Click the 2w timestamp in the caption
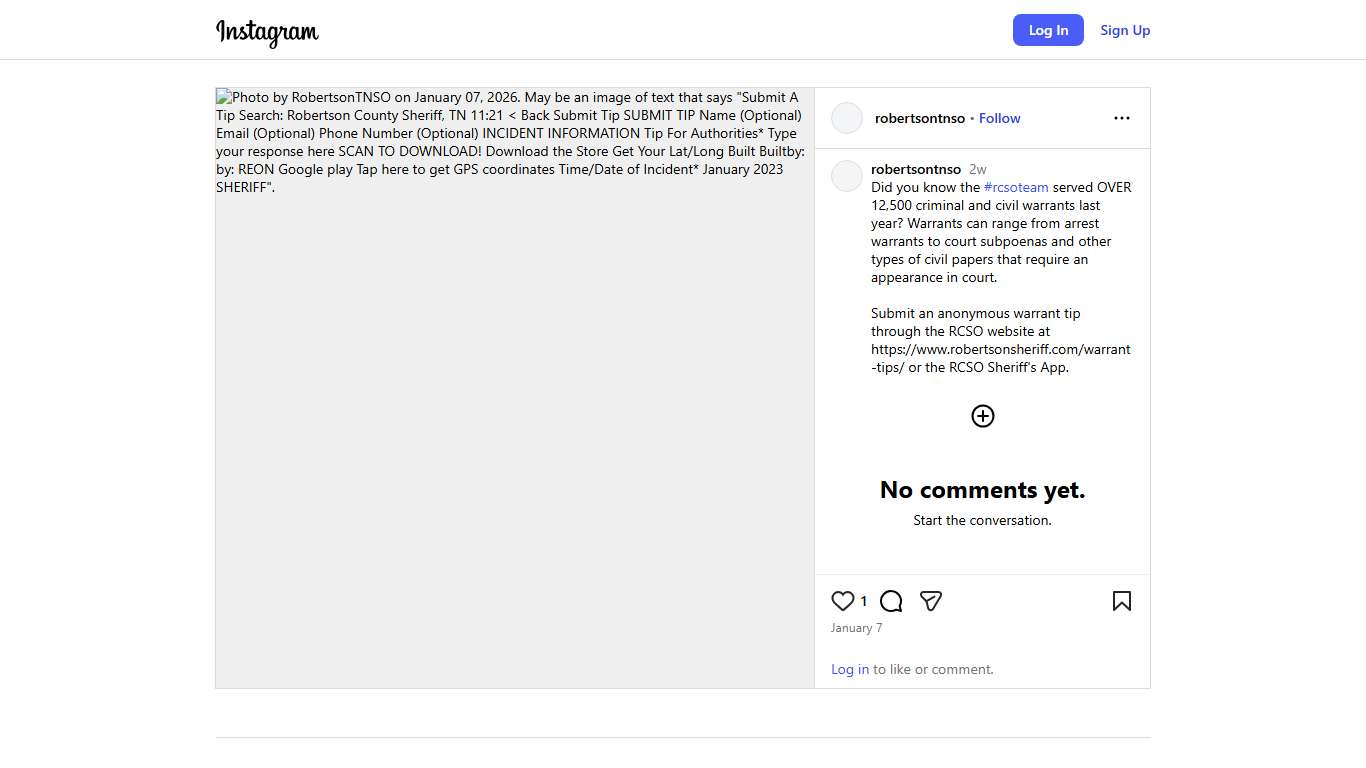The height and width of the screenshot is (768, 1366). coord(978,169)
